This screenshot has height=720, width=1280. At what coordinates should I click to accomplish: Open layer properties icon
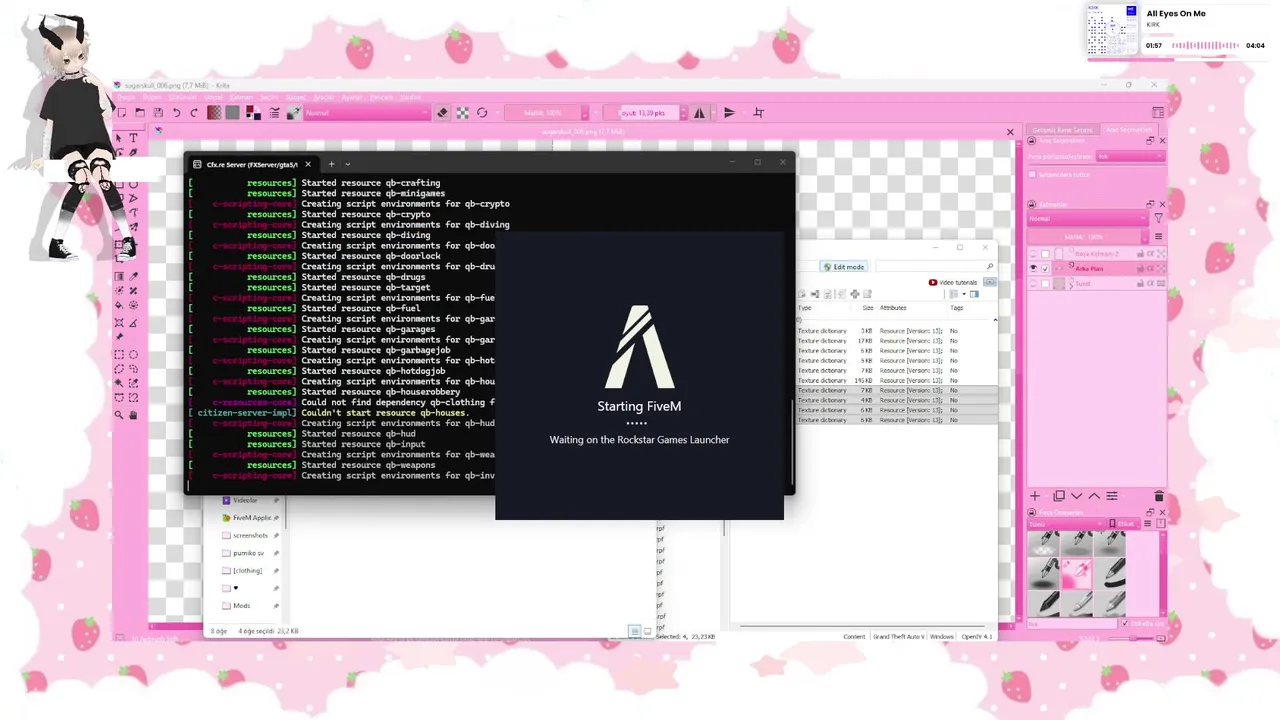point(1112,496)
